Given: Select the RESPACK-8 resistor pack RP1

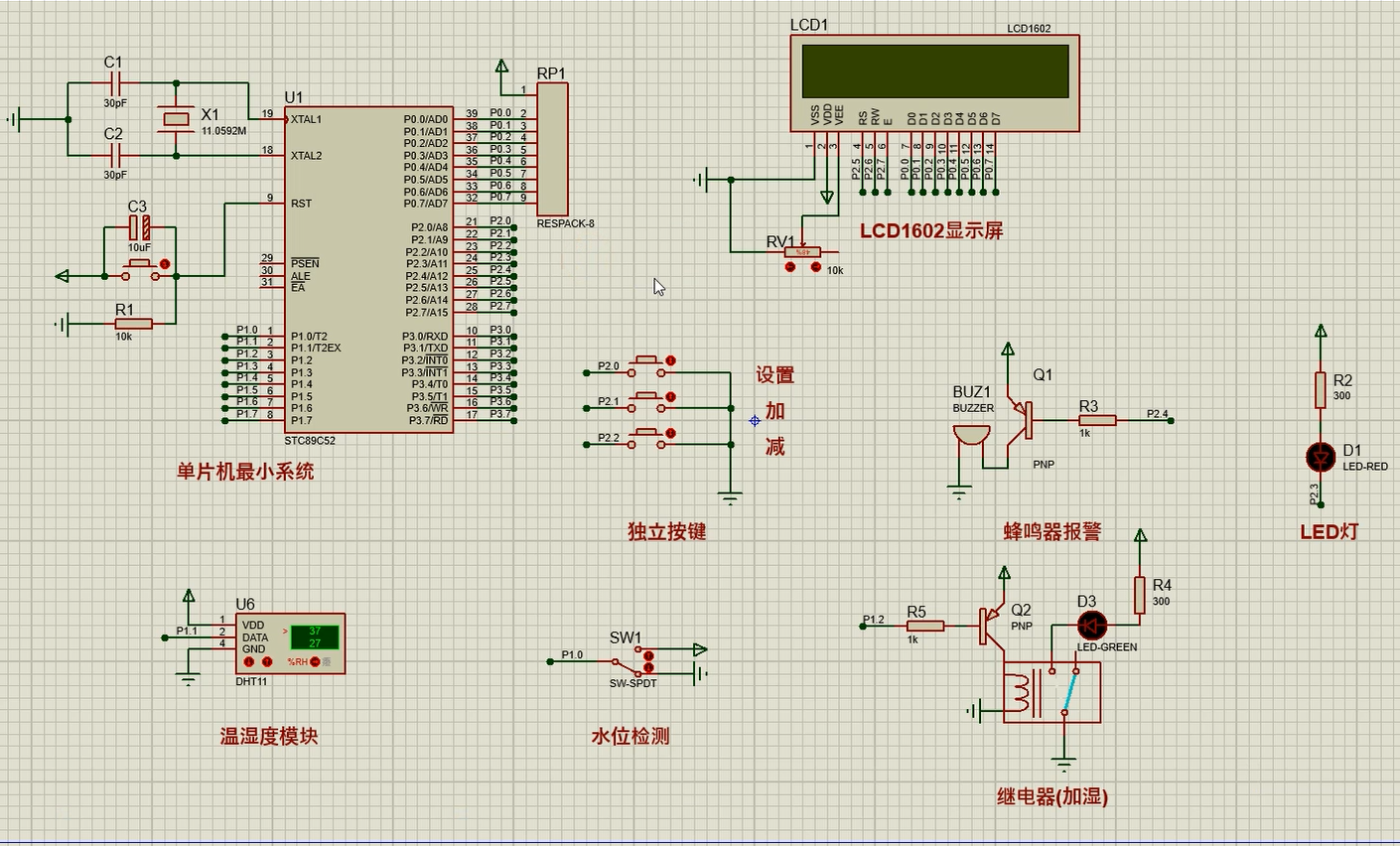Looking at the screenshot, I should coord(552,149).
